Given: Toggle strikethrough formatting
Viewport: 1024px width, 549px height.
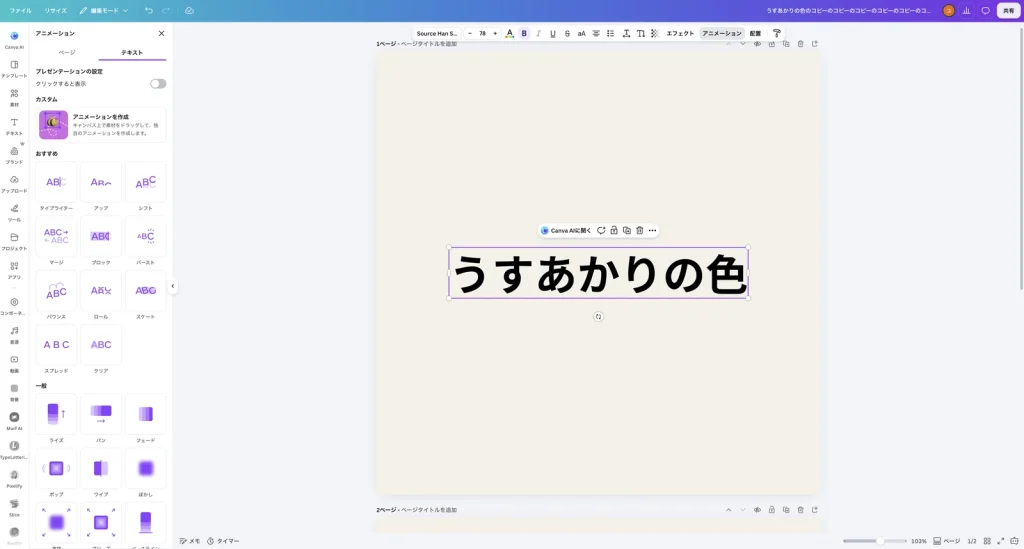Looking at the screenshot, I should point(567,33).
